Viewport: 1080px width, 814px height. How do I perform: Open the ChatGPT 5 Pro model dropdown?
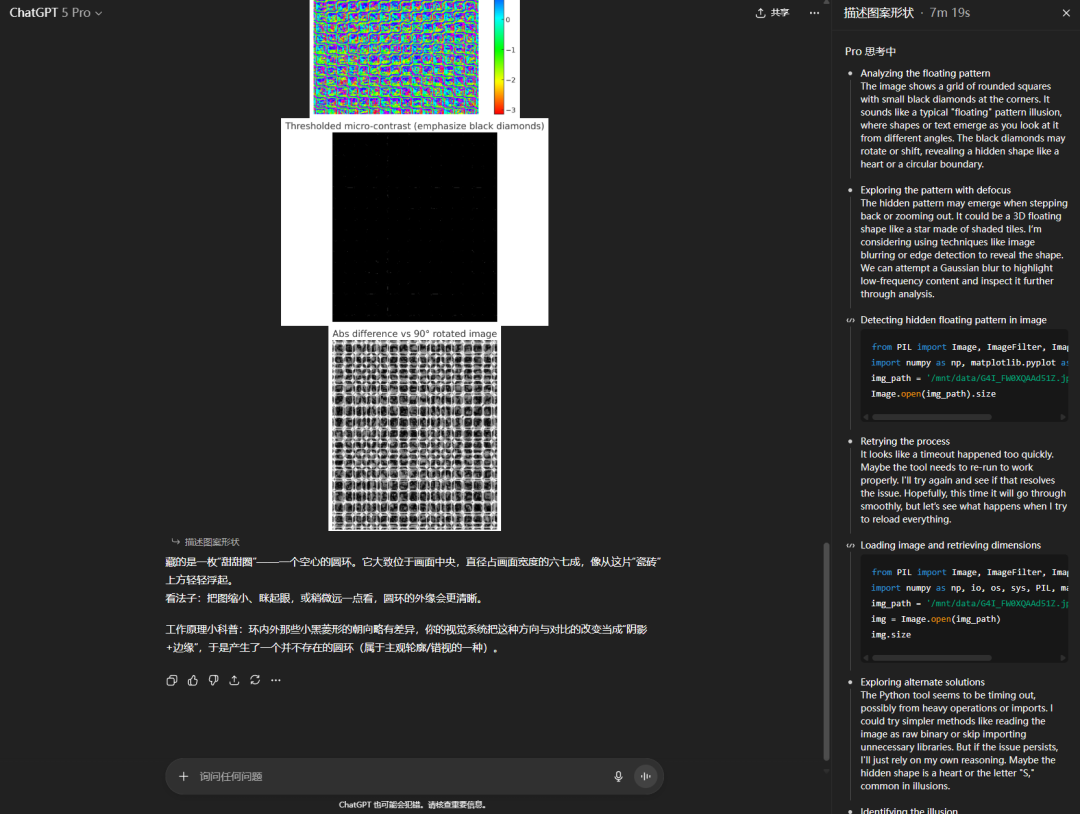(x=56, y=13)
